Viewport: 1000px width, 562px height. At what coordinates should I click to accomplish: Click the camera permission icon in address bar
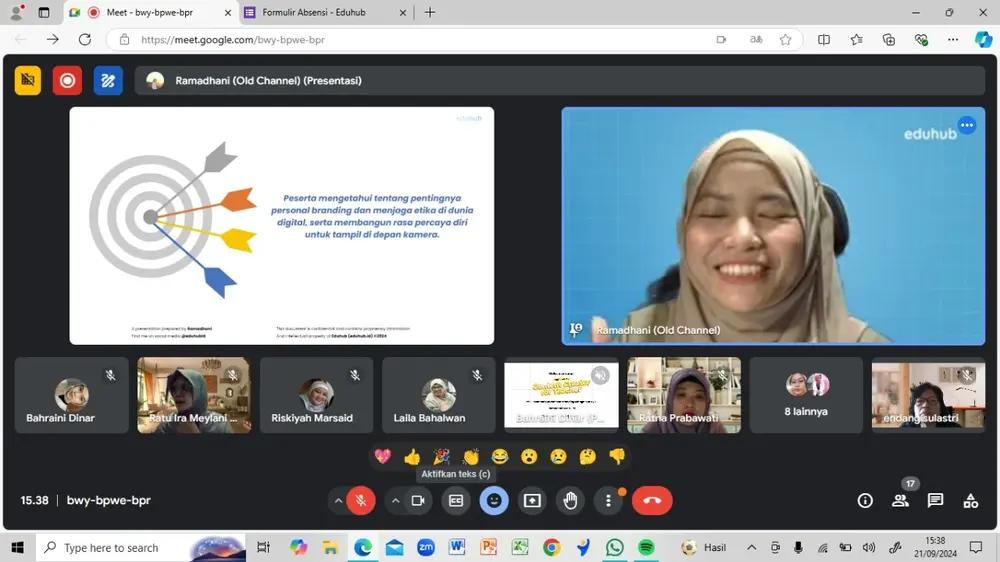click(721, 40)
